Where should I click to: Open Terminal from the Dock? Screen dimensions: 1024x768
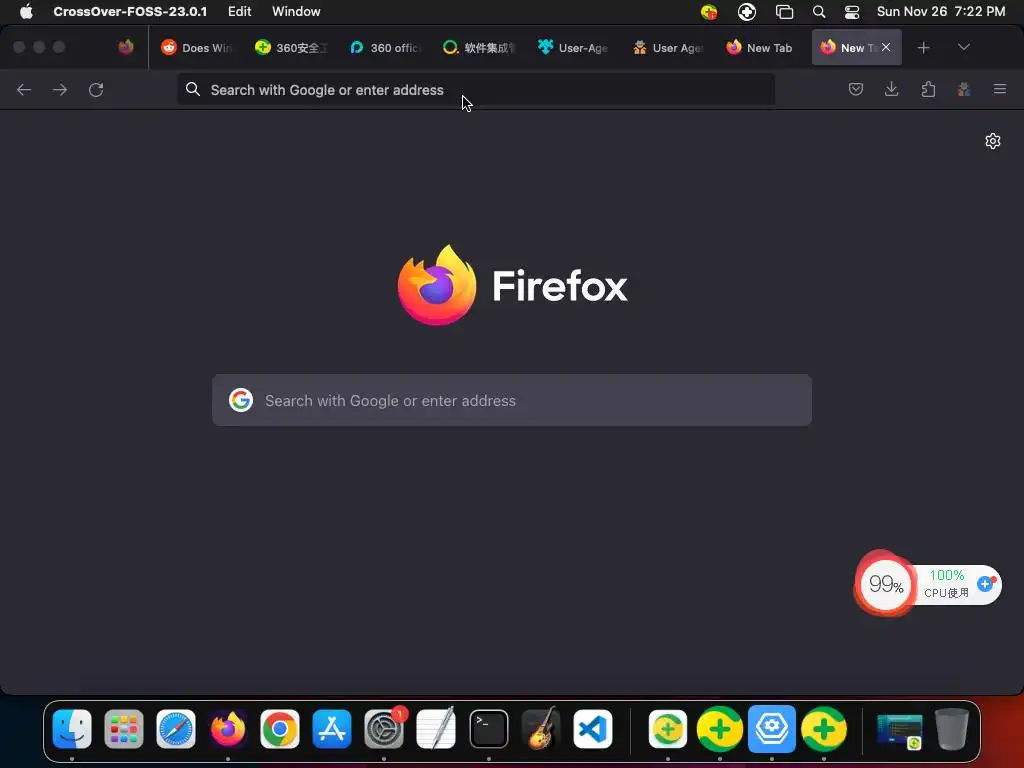(488, 728)
